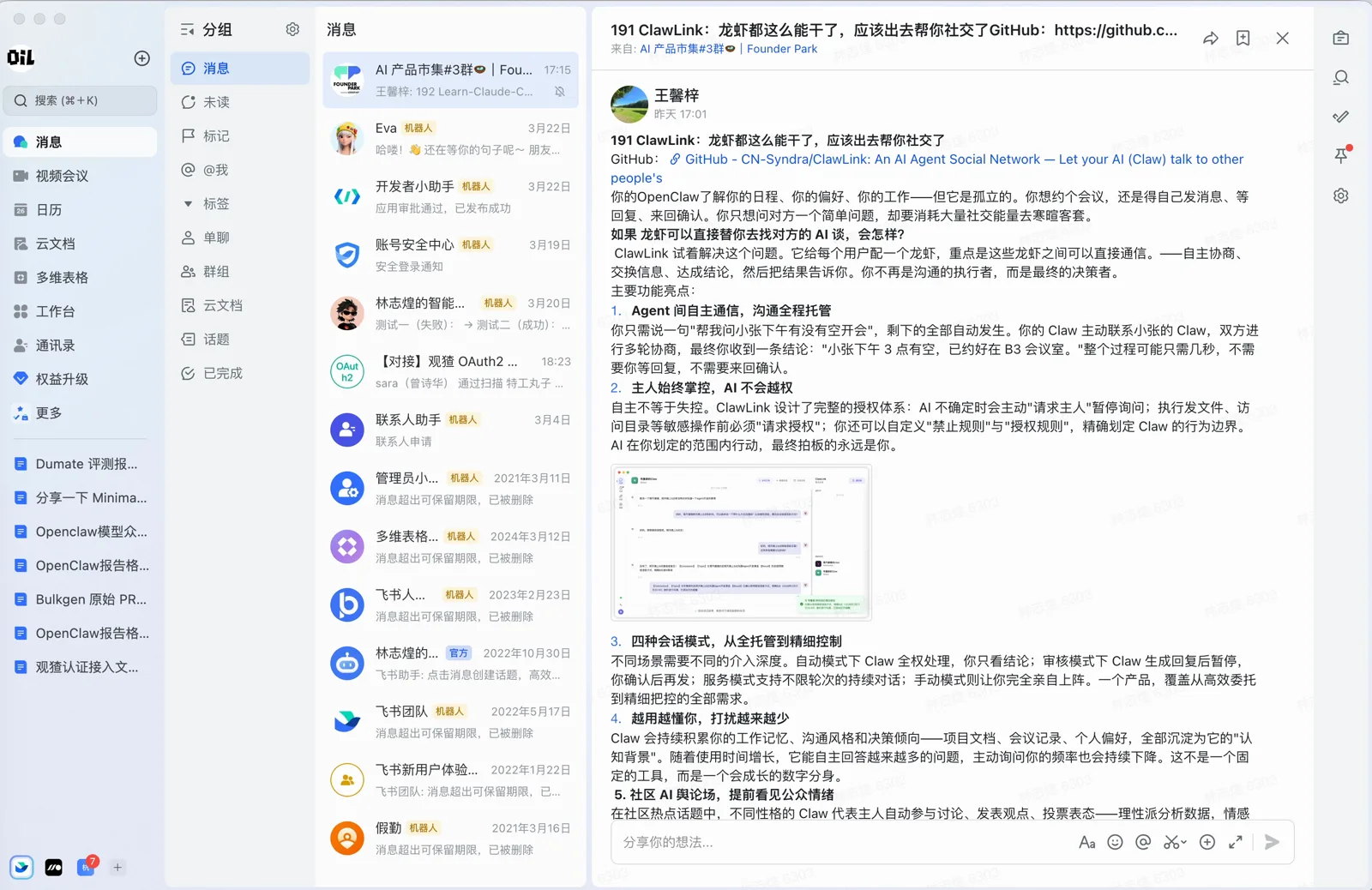Click 王馨梓 sender avatar
Screen dimensions: 1372x890
pyautogui.click(x=629, y=105)
